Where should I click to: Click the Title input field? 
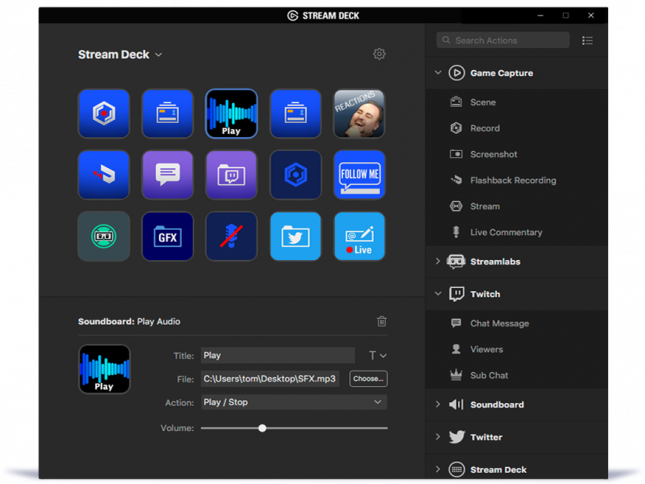click(x=278, y=355)
